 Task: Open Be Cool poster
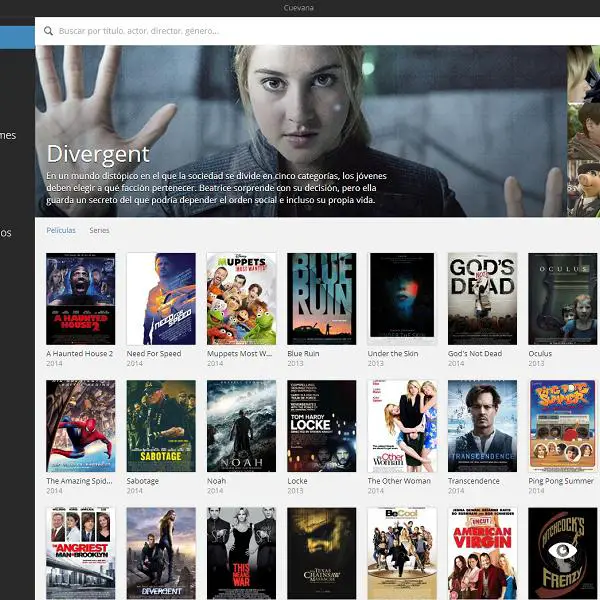(x=402, y=553)
